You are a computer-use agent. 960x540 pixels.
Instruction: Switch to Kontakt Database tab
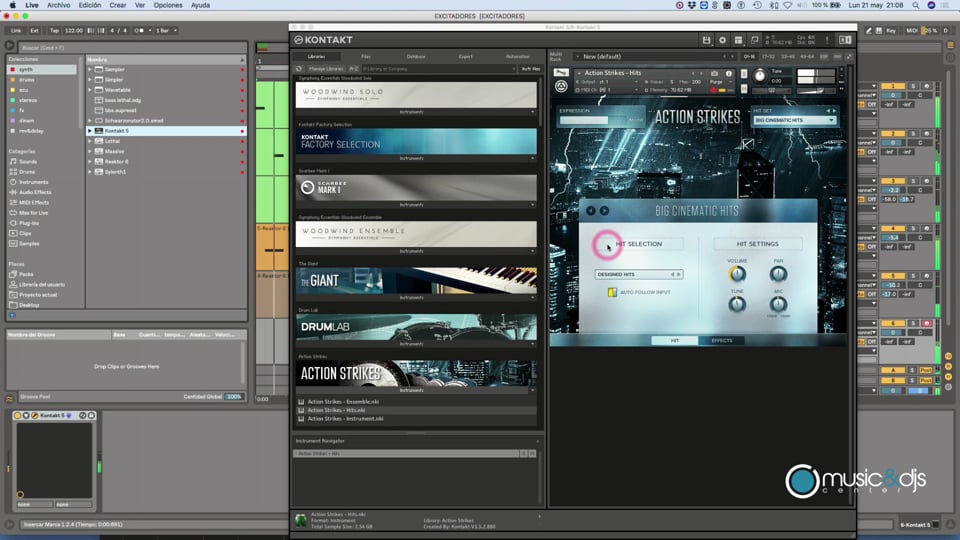[416, 56]
